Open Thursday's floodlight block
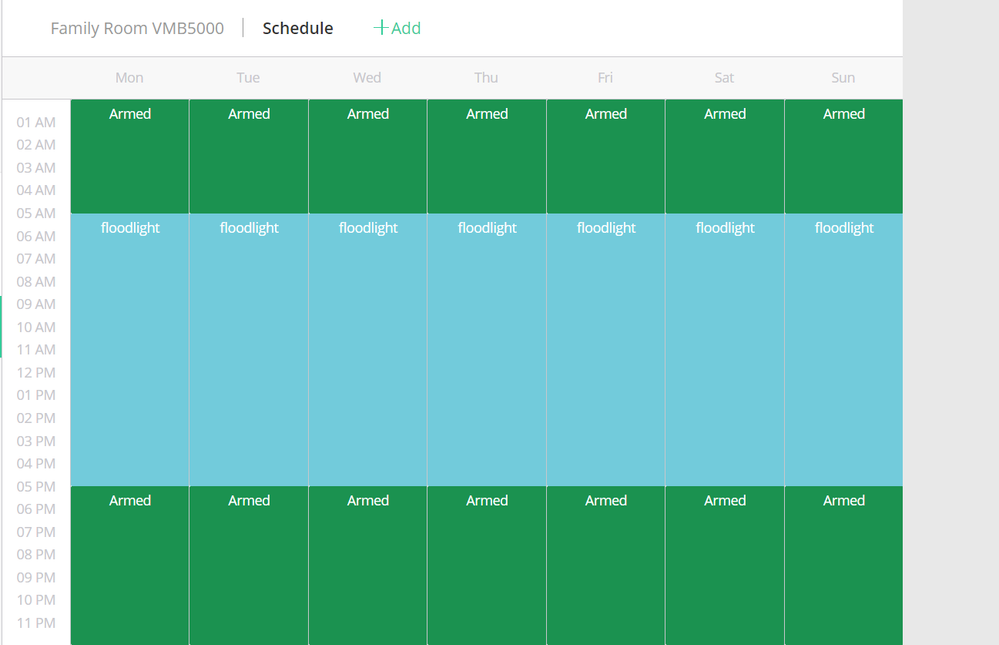This screenshot has height=645, width=999. 487,350
